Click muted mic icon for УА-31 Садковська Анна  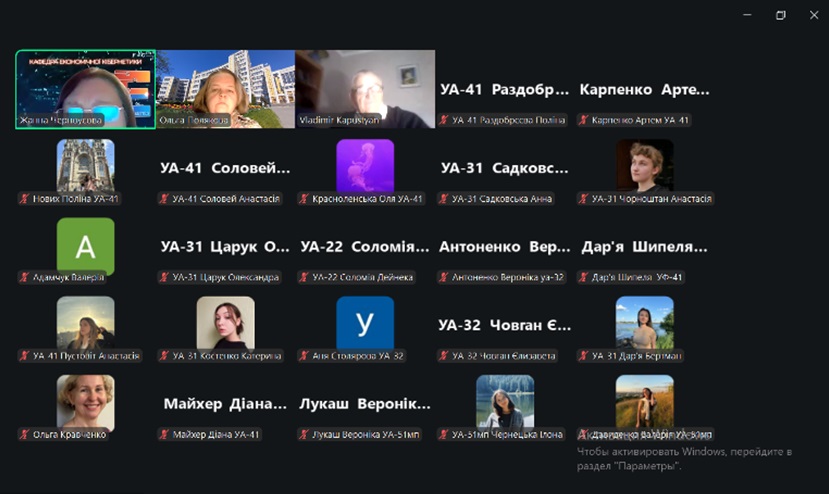[x=444, y=199]
